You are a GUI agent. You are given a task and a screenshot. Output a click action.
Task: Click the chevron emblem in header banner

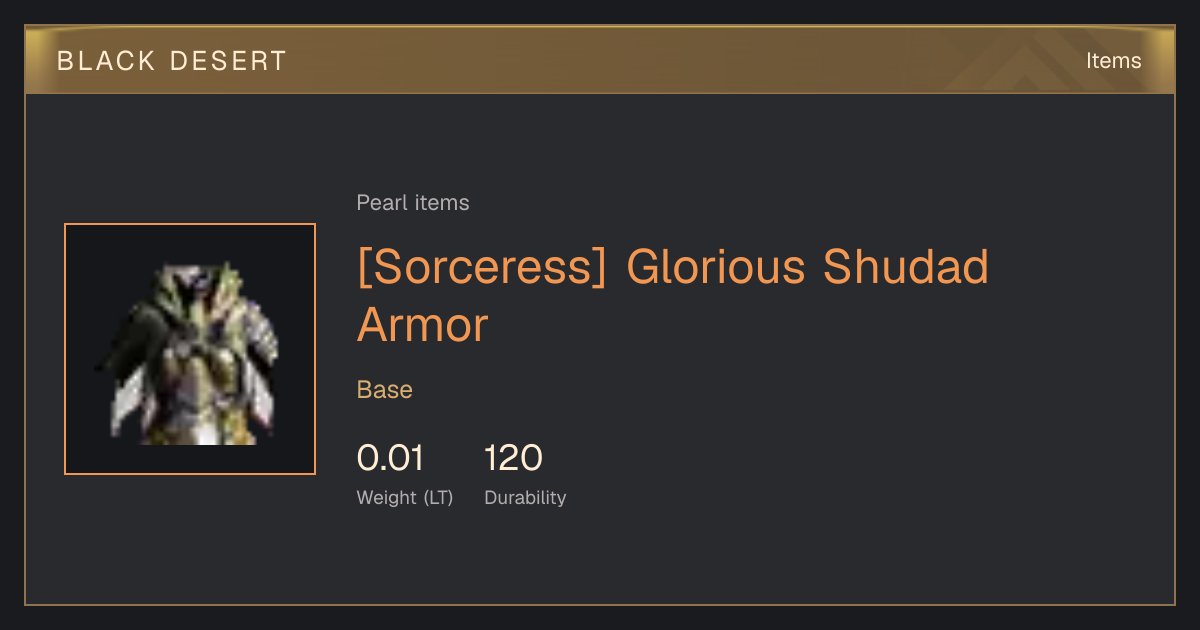pos(1040,62)
